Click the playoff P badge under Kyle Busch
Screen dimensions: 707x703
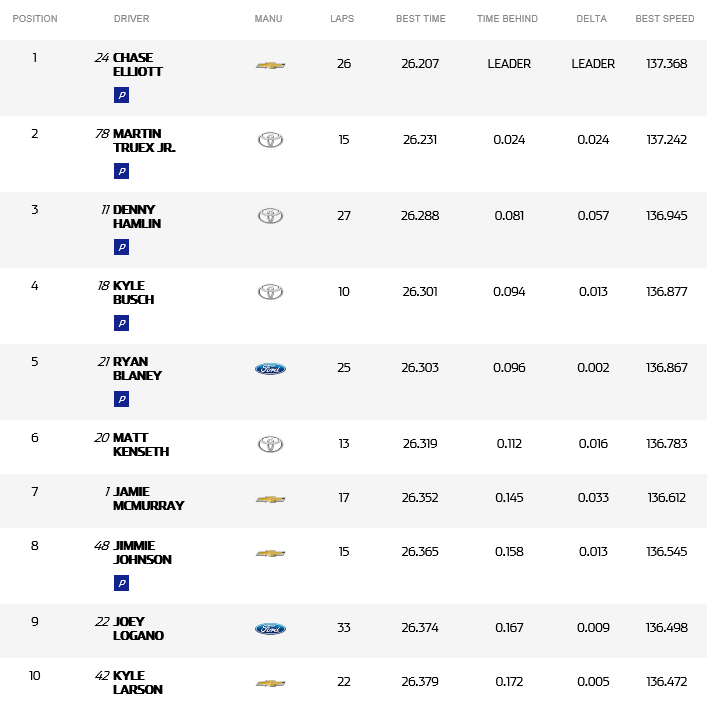(x=121, y=323)
